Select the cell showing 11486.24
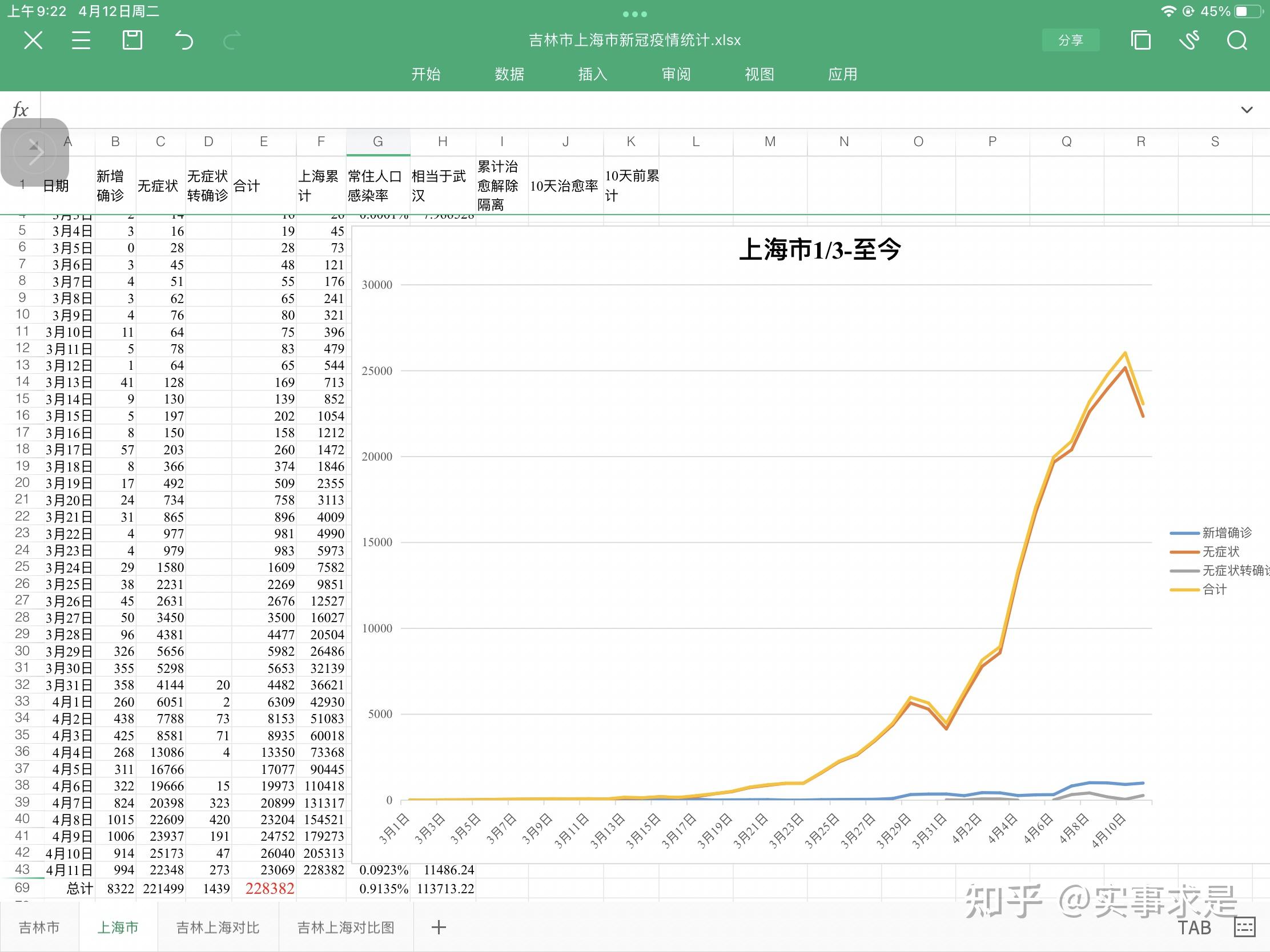This screenshot has width=1270, height=952. (x=443, y=870)
